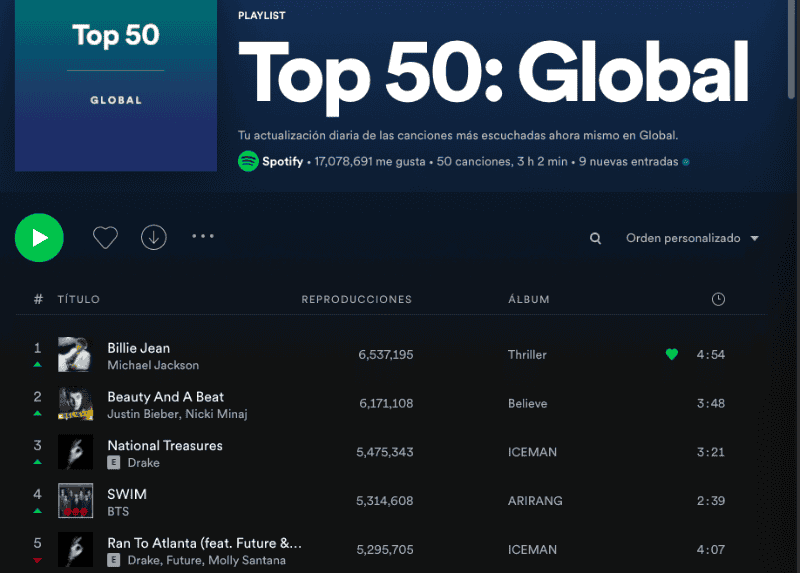The width and height of the screenshot is (800, 573).
Task: Click the Beauty And A Beat cover thumbnail
Action: 76,403
